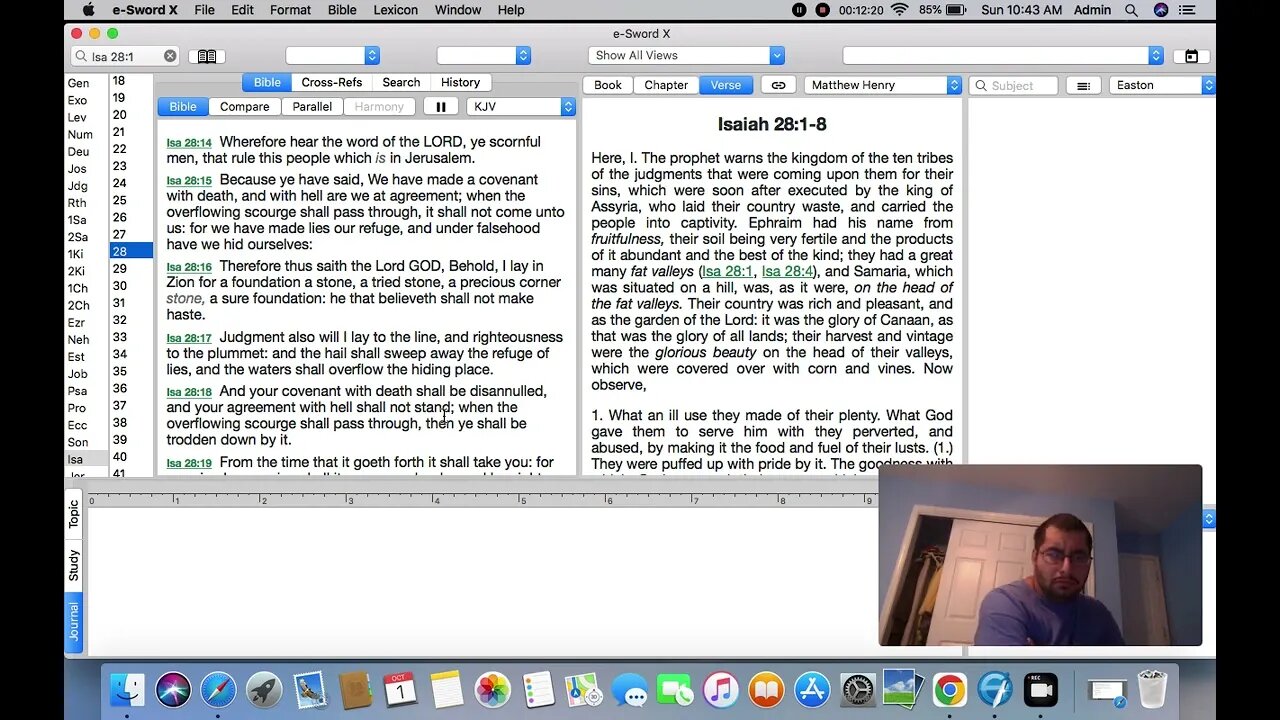Open the Notes app in the dock
Viewport: 1280px width, 720px height.
click(447, 690)
